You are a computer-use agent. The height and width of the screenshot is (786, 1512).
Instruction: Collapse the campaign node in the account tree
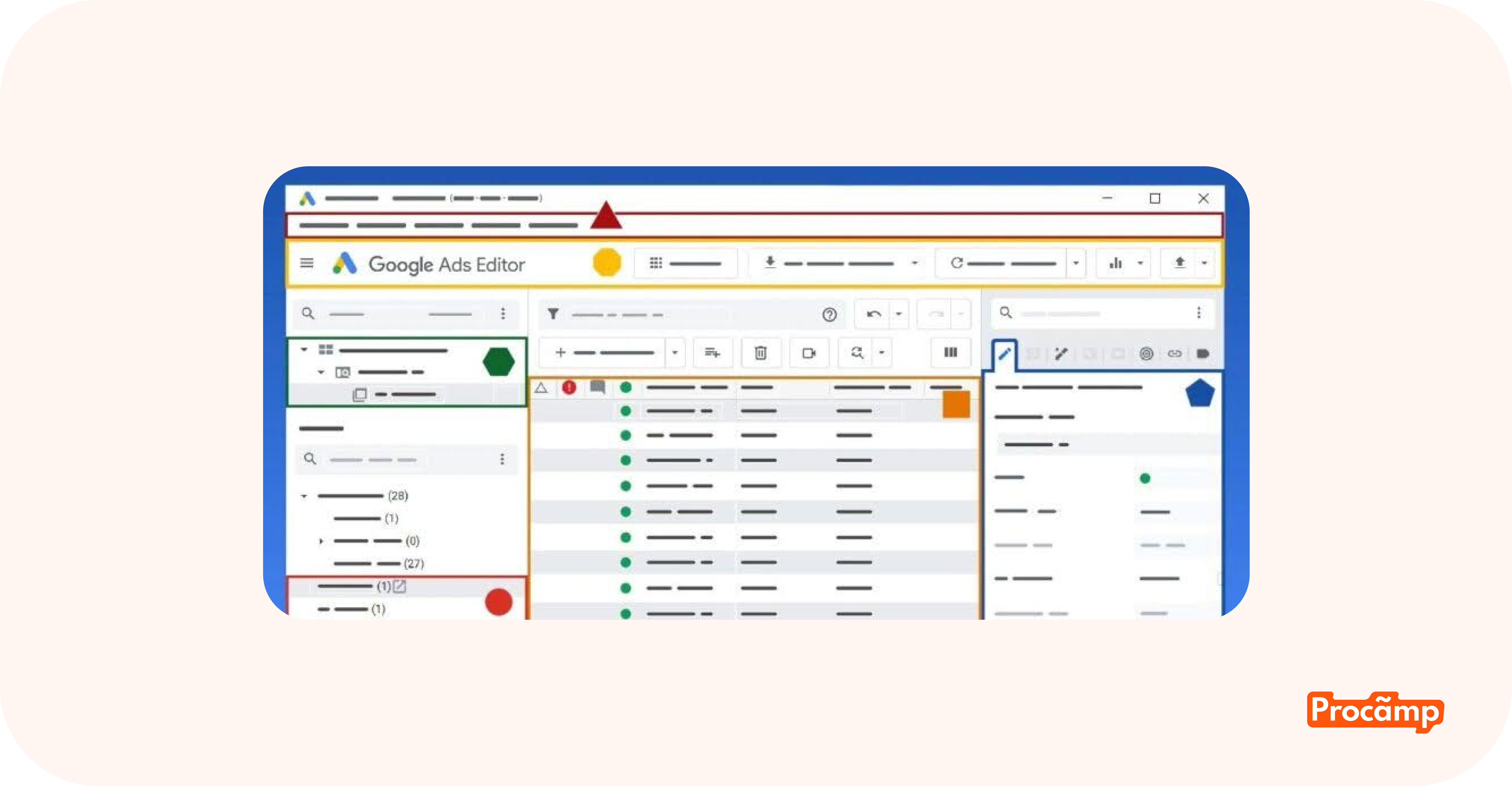[321, 373]
